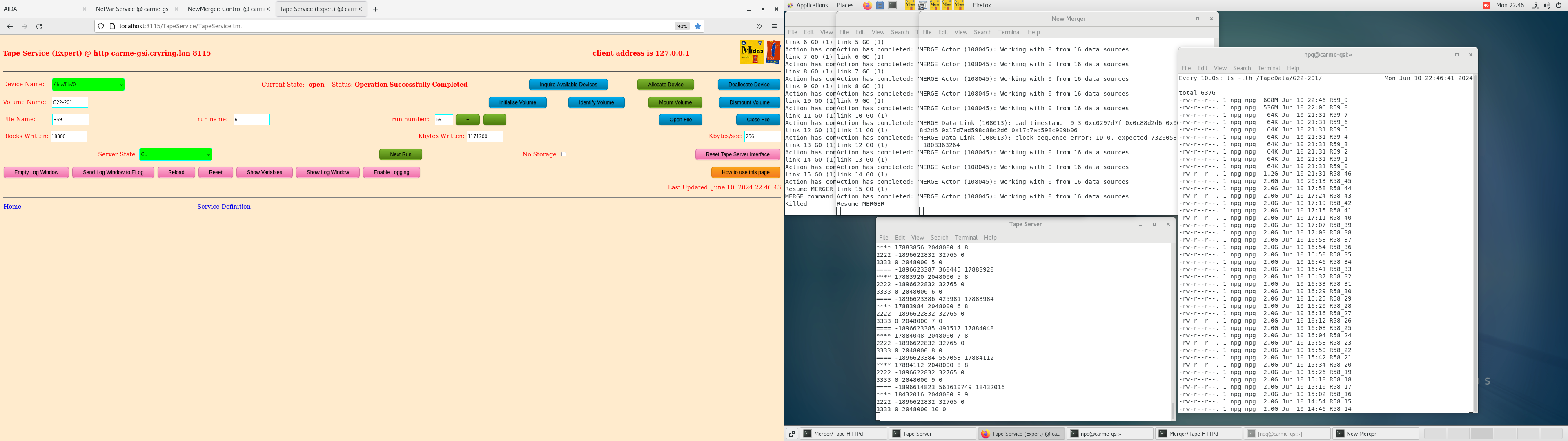Click the screenshot camera launcher icon
This screenshot has height=441, width=1568.
click(x=922, y=5)
